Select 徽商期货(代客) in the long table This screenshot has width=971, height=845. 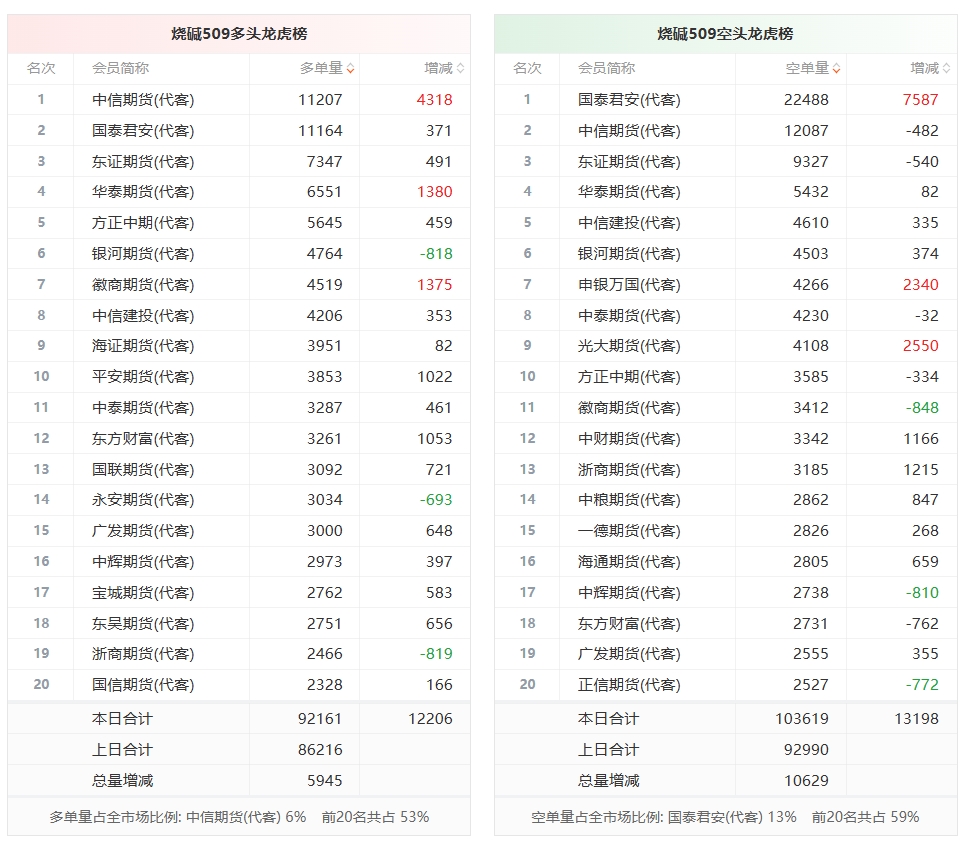[143, 285]
